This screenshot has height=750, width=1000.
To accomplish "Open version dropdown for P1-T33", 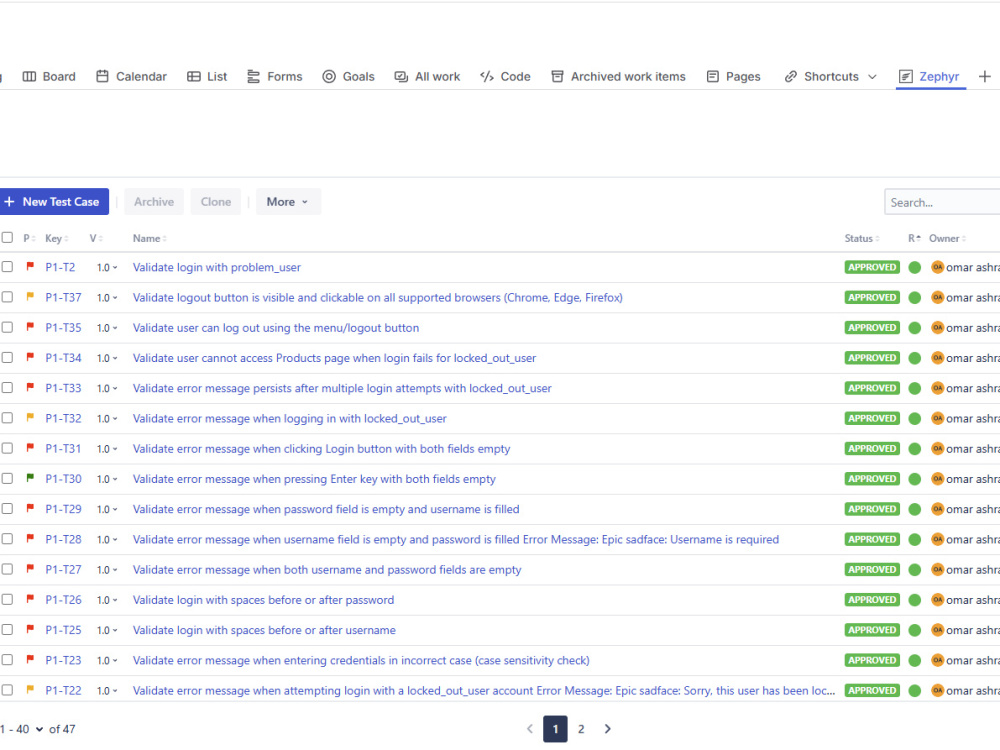I will (x=107, y=388).
